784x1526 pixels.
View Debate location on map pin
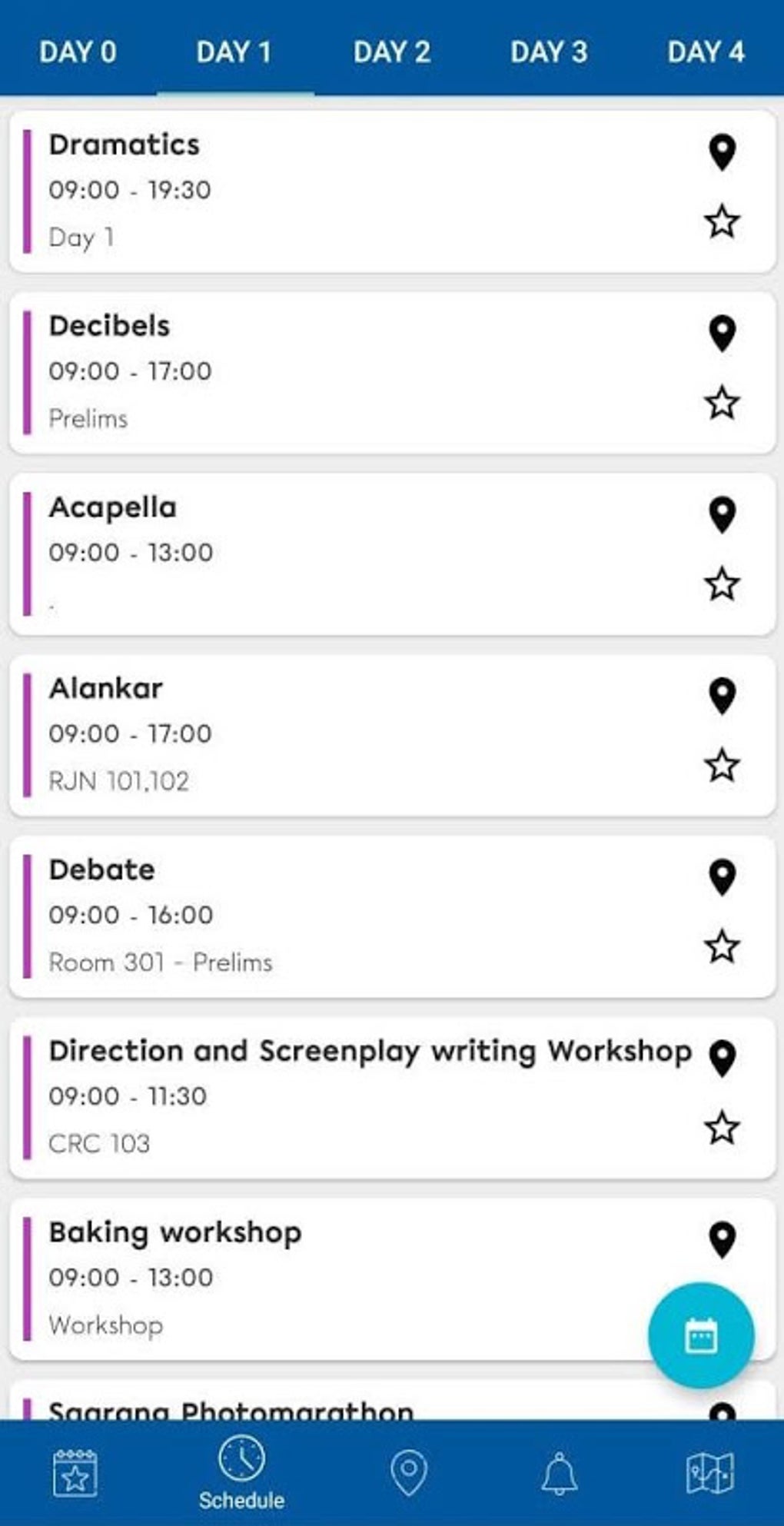[722, 877]
